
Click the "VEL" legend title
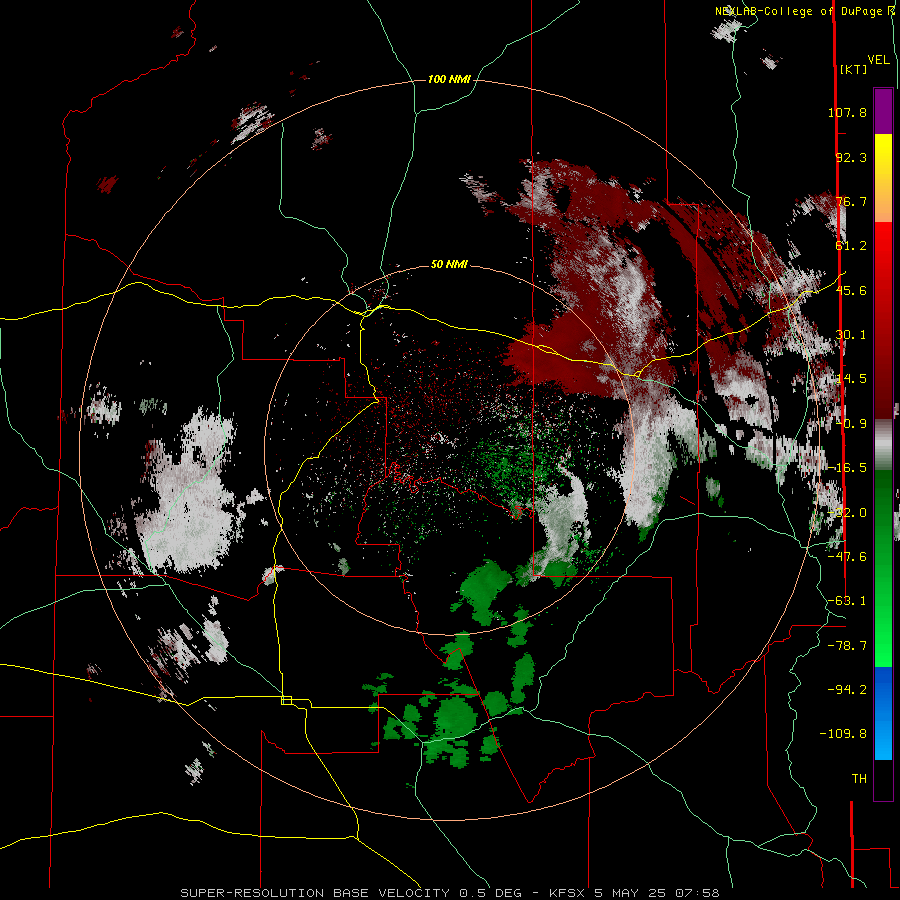click(878, 60)
